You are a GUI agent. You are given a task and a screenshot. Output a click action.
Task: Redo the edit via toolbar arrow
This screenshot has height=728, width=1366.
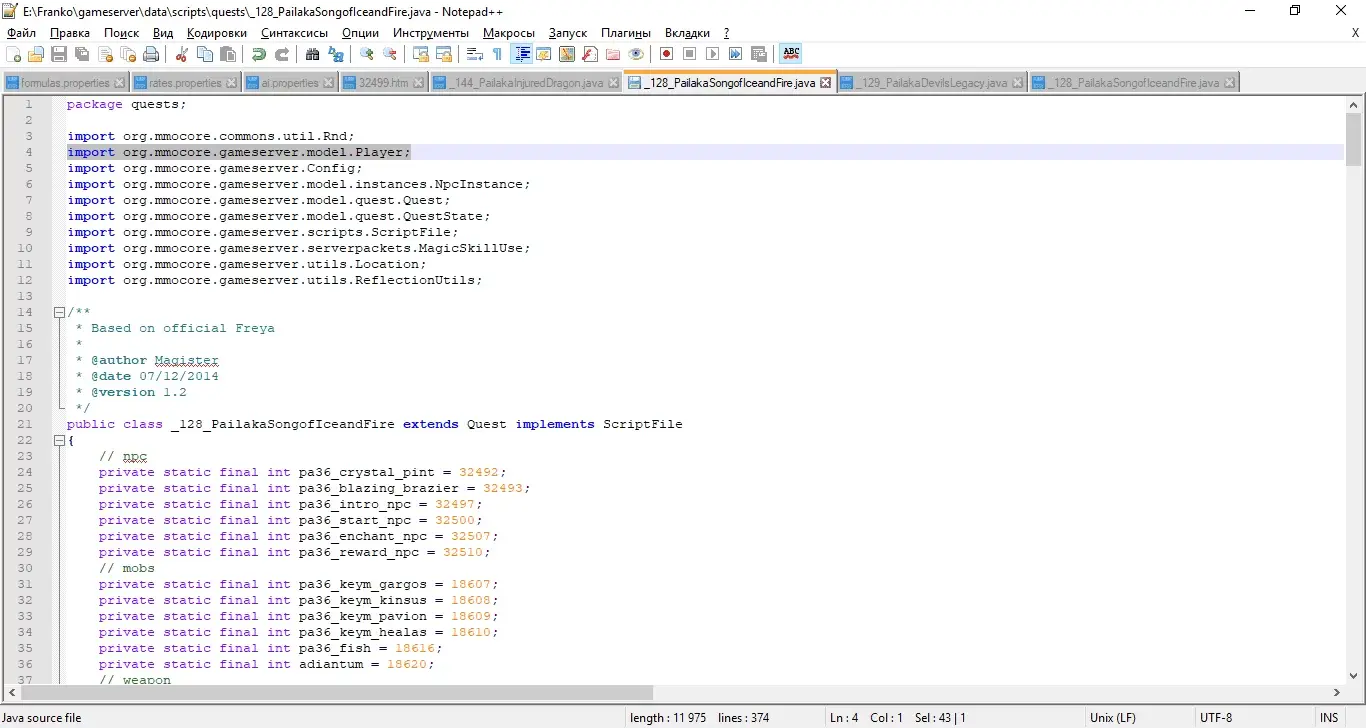[x=282, y=54]
